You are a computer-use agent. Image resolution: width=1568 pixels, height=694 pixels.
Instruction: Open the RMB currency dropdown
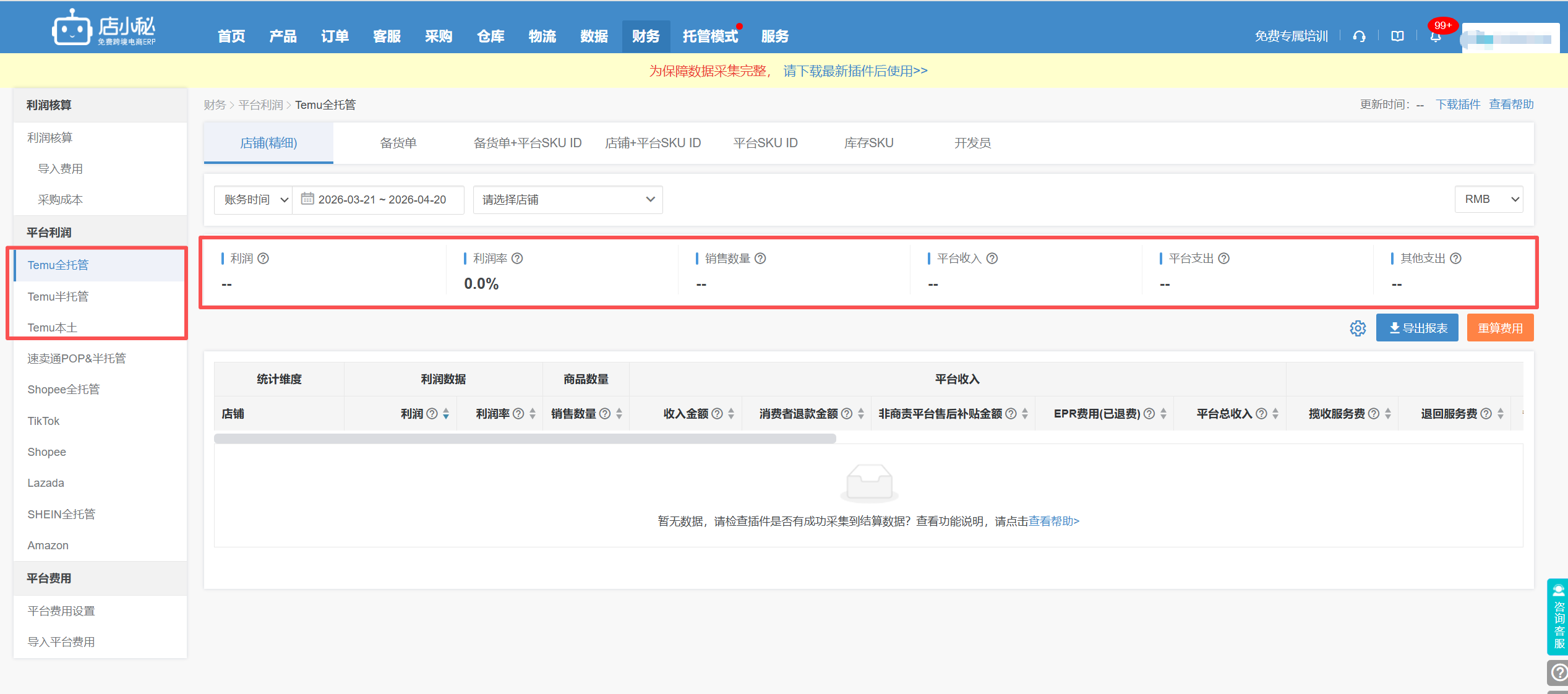click(x=1488, y=199)
